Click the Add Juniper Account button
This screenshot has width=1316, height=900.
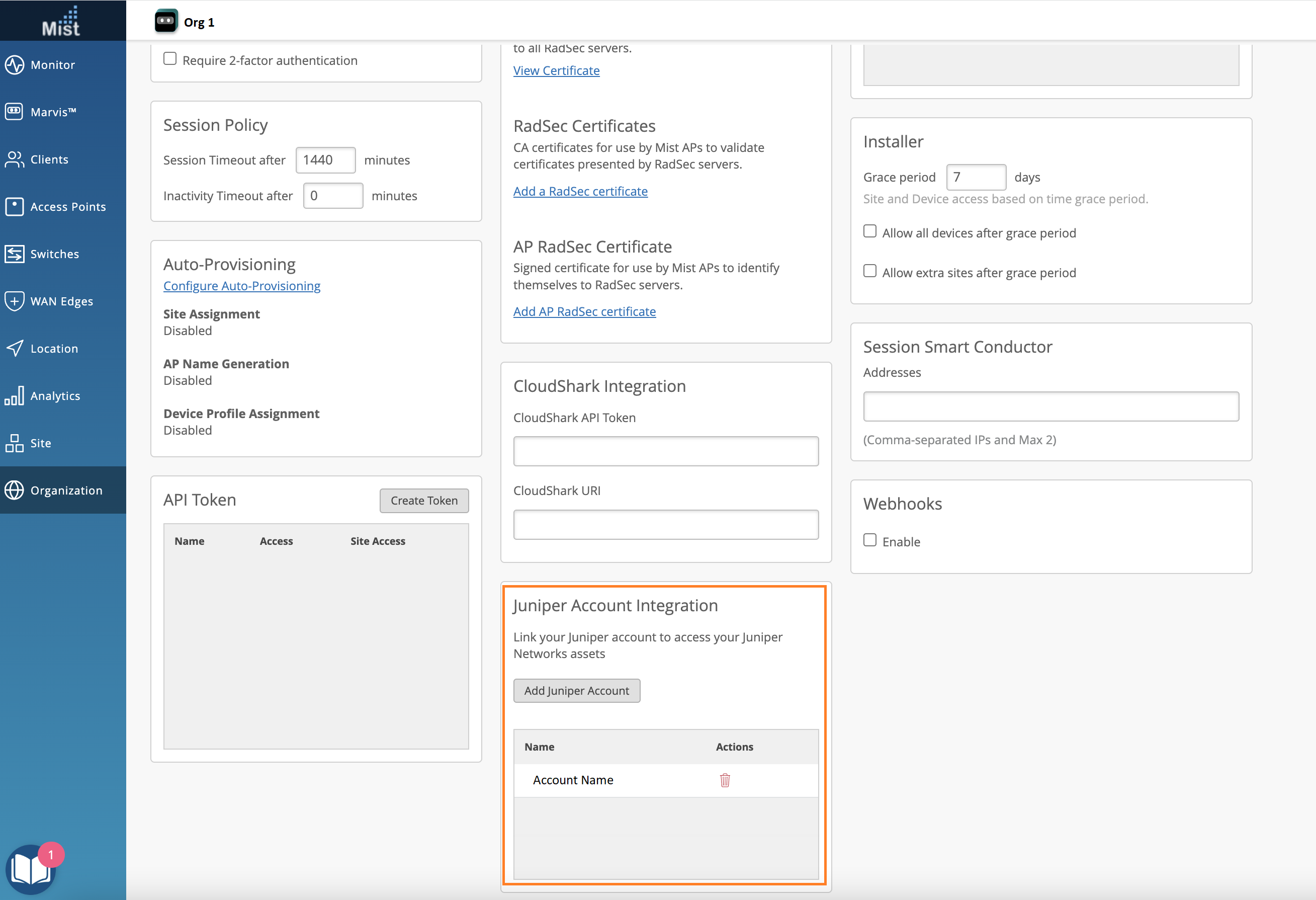point(576,690)
